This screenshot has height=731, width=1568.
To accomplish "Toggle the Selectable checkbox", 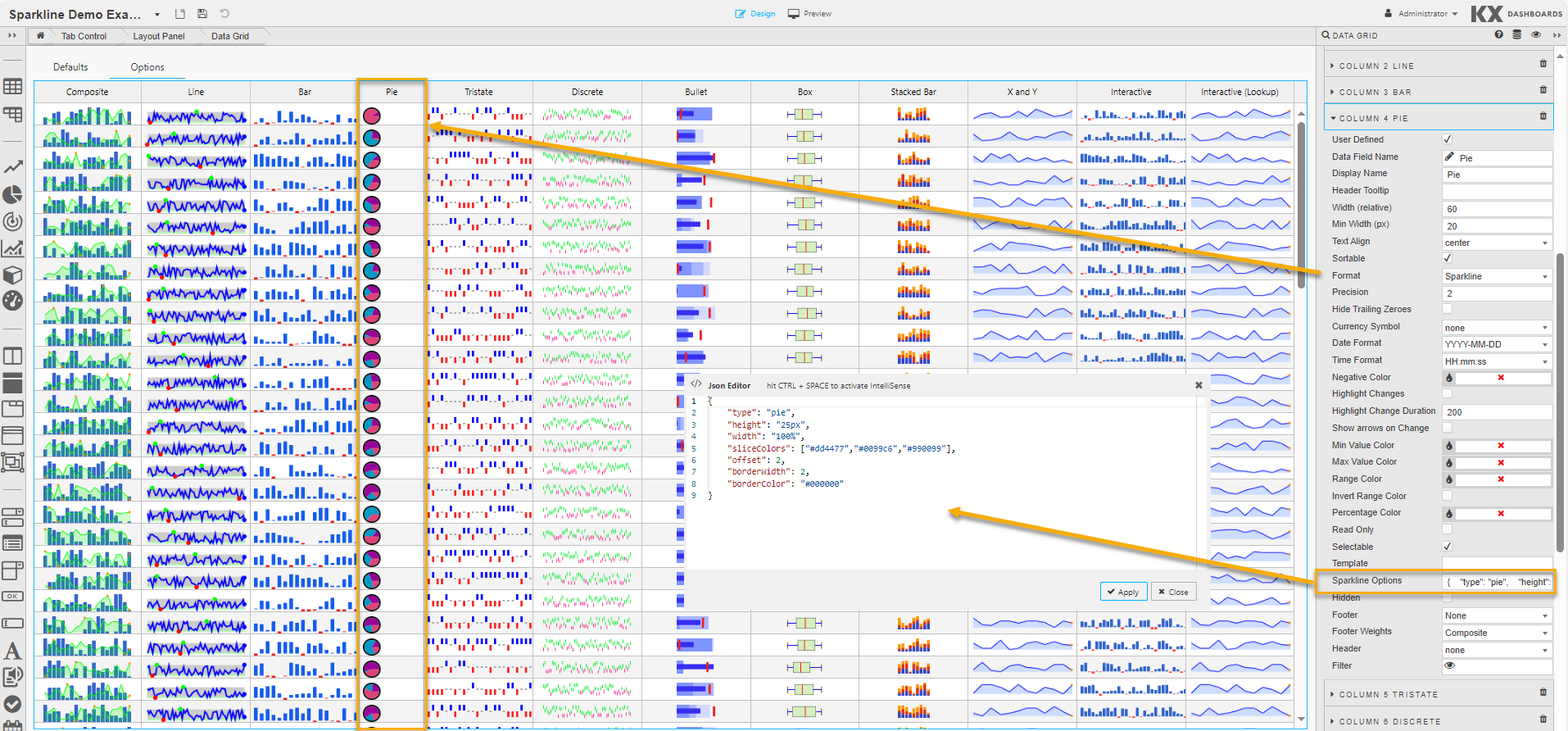I will click(x=1448, y=547).
